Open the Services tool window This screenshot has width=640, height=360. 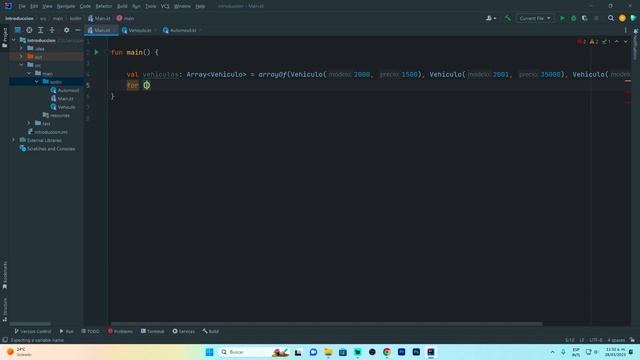183,331
